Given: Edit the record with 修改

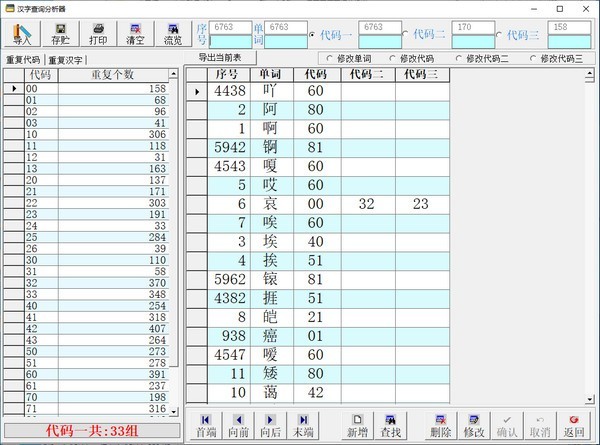Looking at the screenshot, I should (x=474, y=426).
